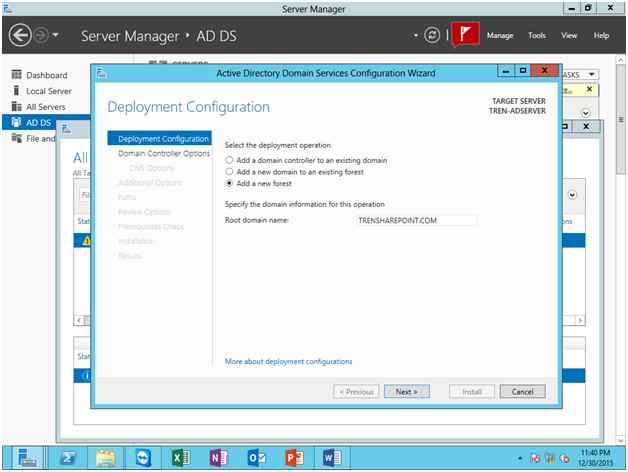Click the forward arrow in Server Manager header
Screen dimensions: 628x472
click(x=41, y=35)
